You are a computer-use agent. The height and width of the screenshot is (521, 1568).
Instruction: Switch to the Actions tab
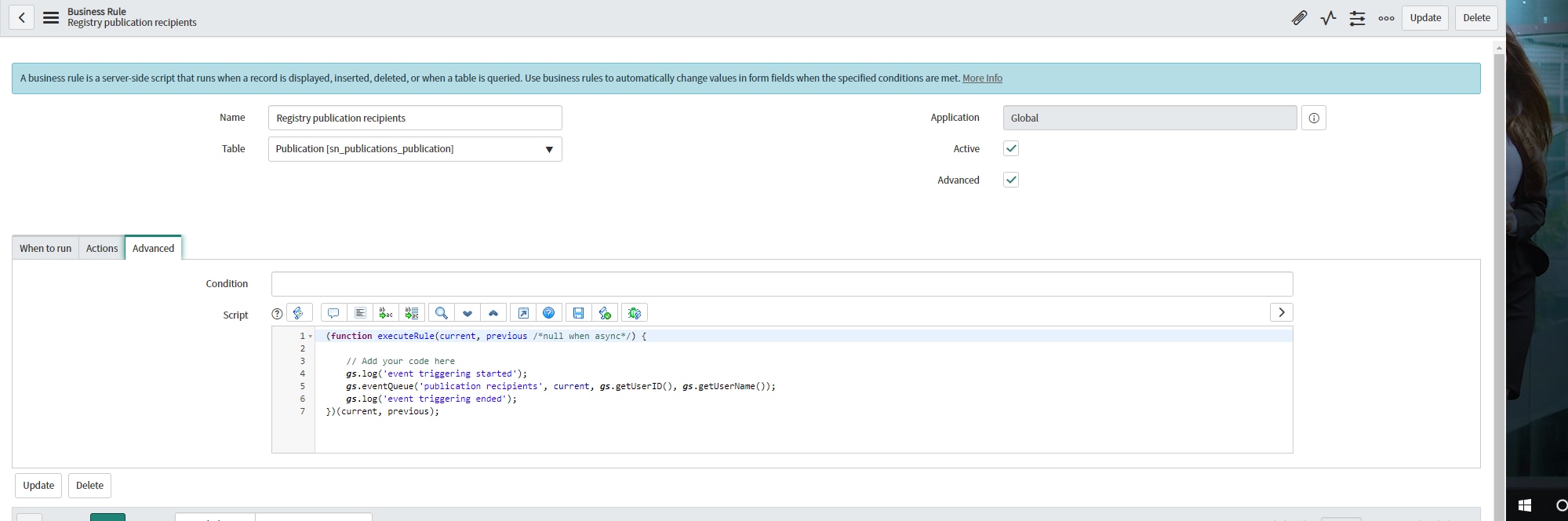coord(102,248)
